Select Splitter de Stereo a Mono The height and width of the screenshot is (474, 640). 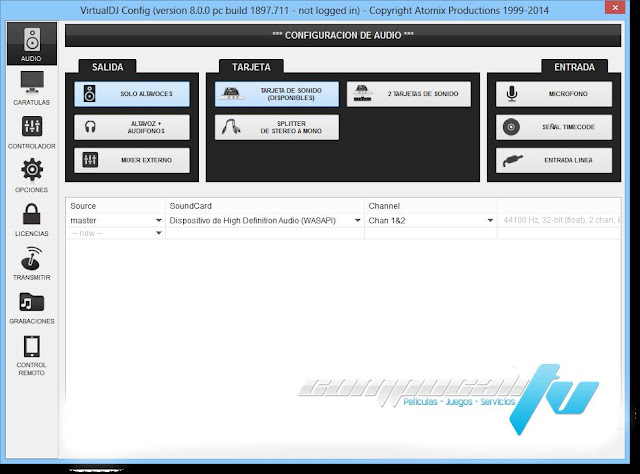[x=277, y=127]
